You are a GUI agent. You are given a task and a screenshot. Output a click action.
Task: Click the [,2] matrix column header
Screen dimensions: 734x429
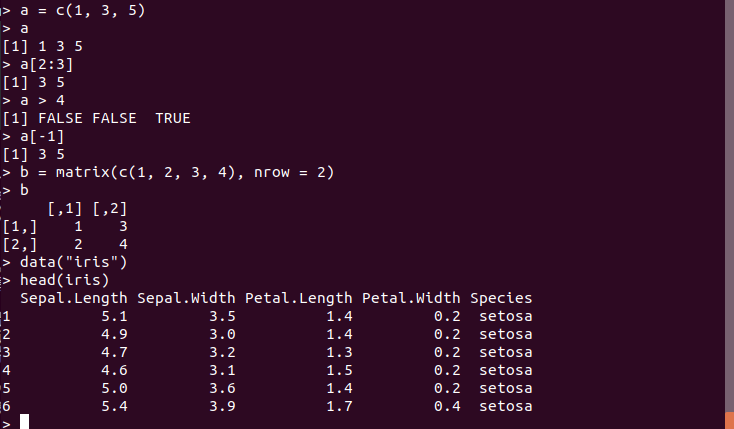(109, 209)
